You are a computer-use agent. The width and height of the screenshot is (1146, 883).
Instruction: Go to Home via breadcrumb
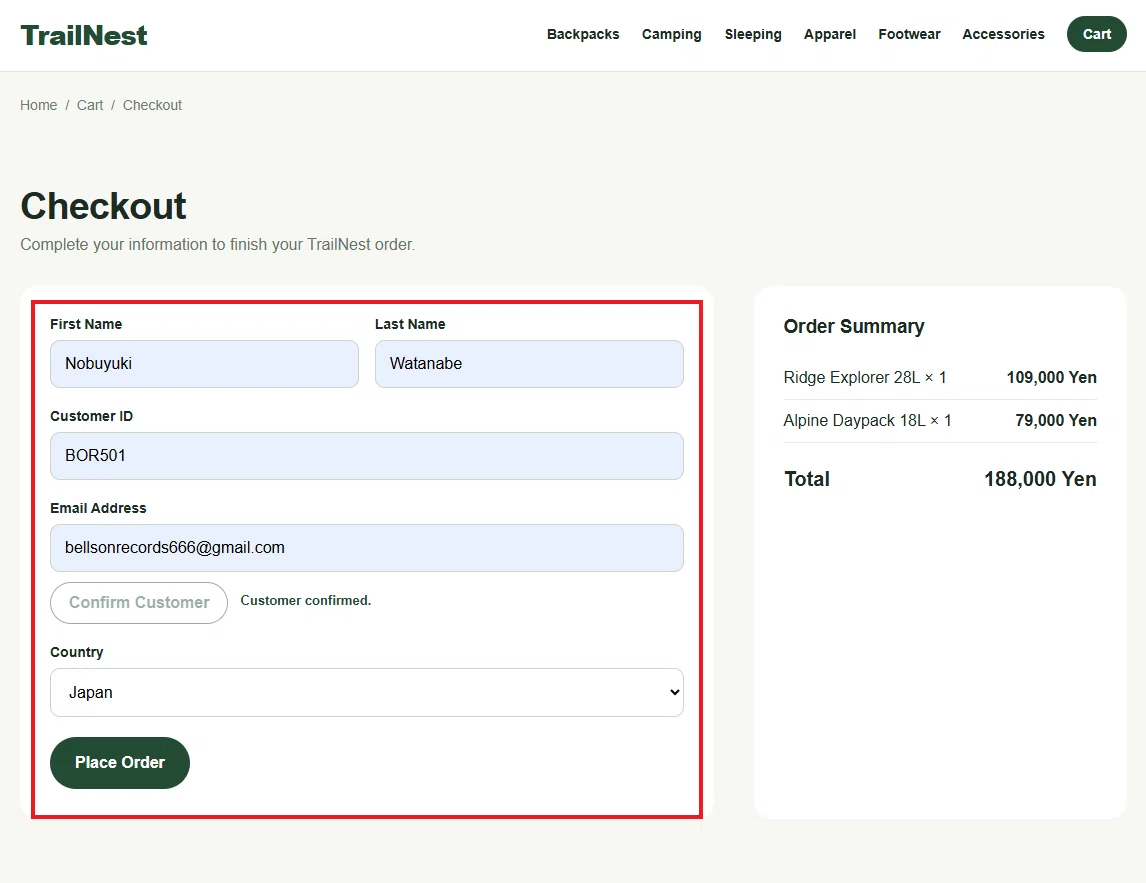[x=39, y=105]
